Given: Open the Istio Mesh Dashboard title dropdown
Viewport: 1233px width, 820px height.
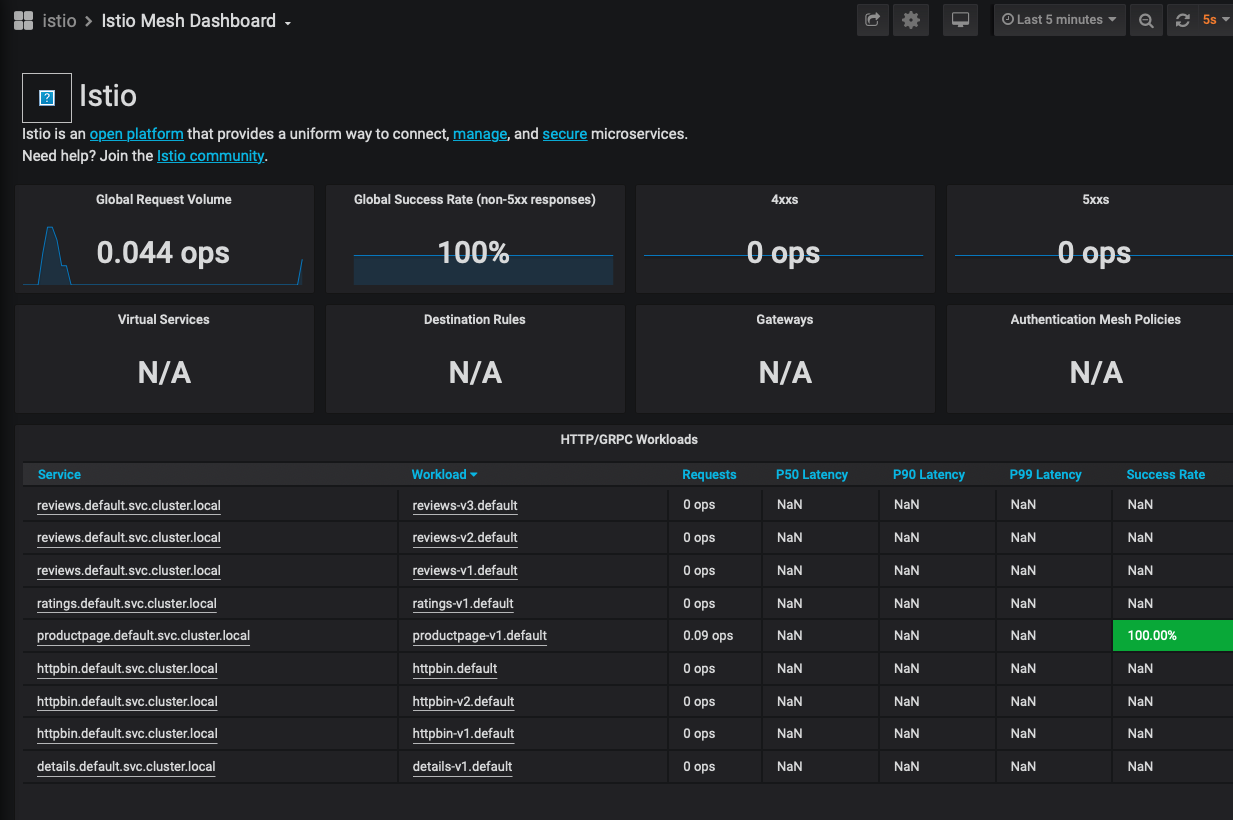Looking at the screenshot, I should (197, 21).
